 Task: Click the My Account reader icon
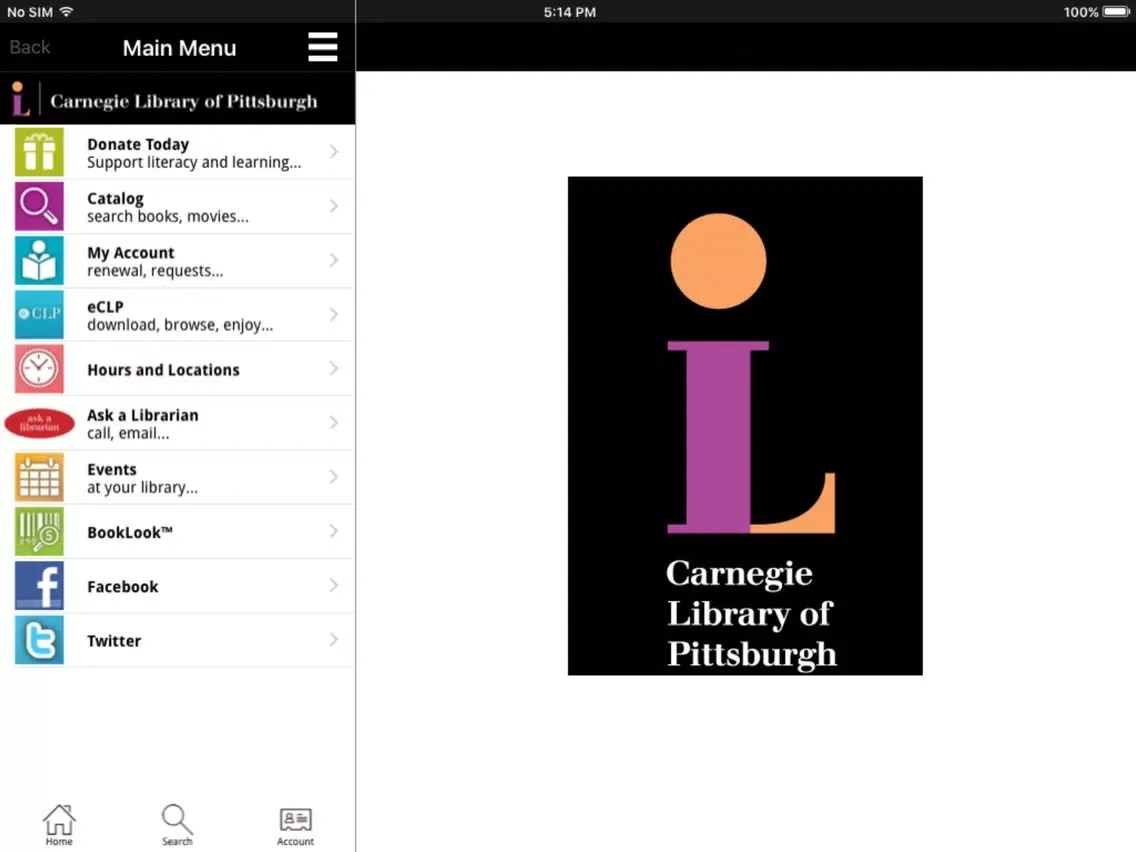[39, 261]
